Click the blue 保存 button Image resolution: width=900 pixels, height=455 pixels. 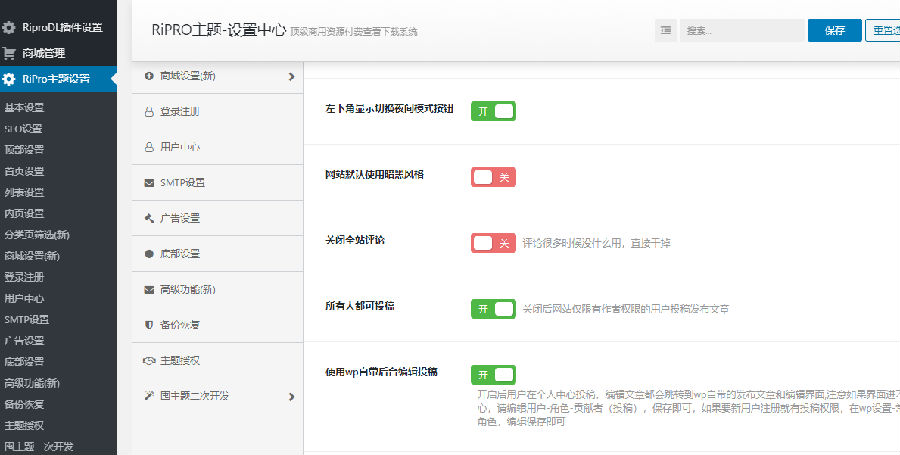(x=835, y=30)
